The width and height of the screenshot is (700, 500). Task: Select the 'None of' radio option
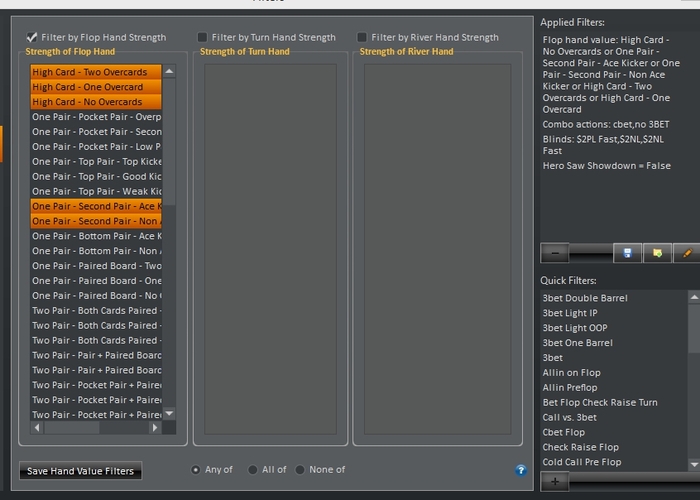300,470
